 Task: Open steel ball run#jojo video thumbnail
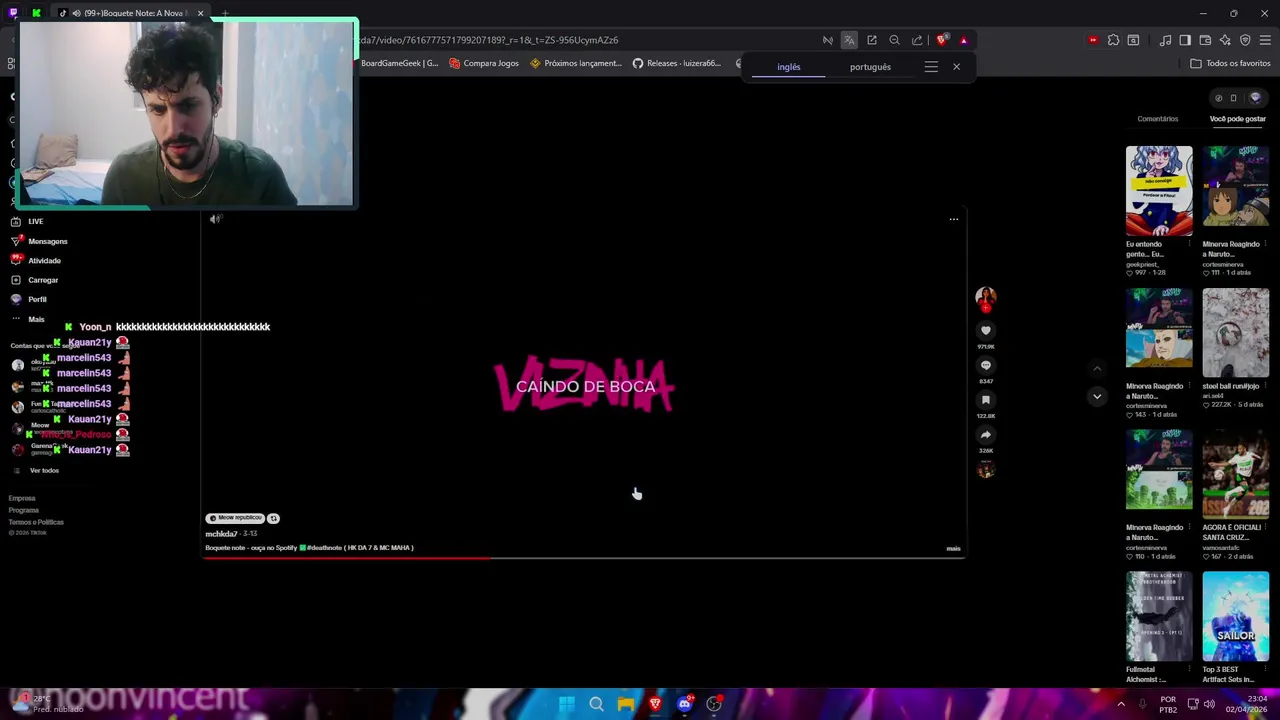coord(1236,333)
